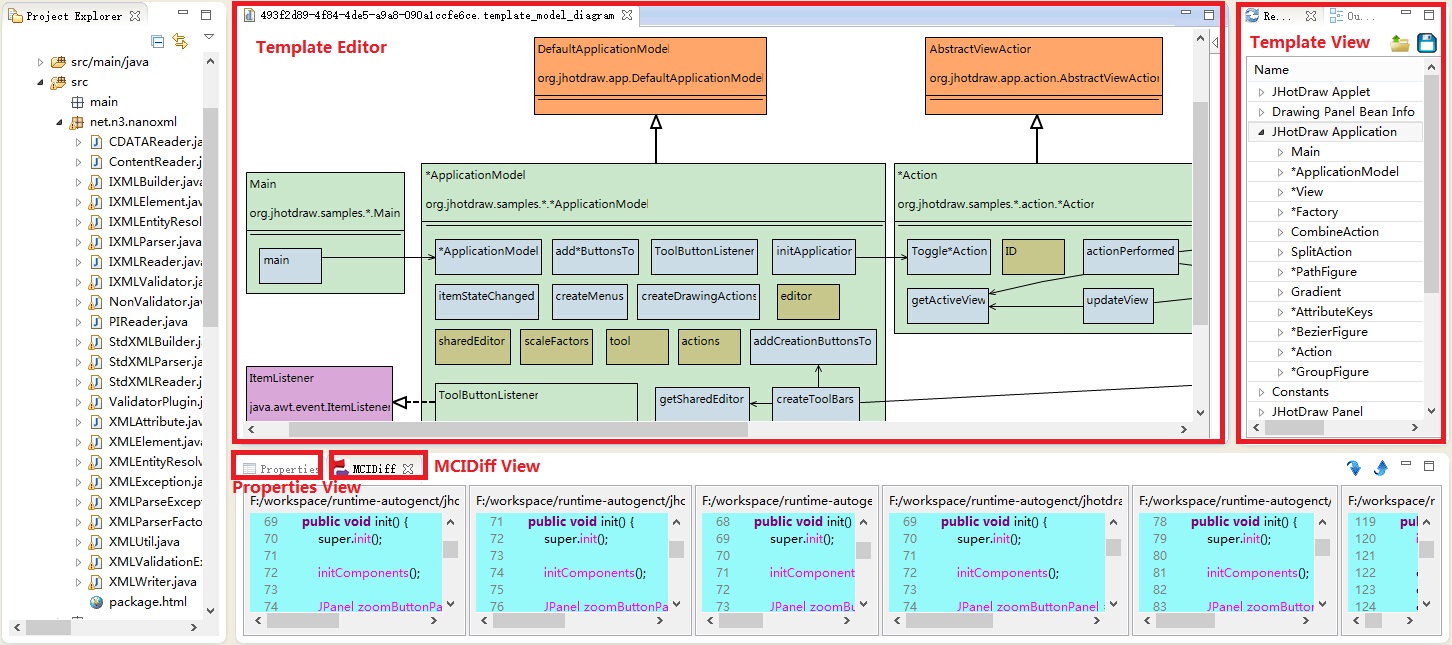
Task: Select Gradient in Template View
Action: [1316, 292]
